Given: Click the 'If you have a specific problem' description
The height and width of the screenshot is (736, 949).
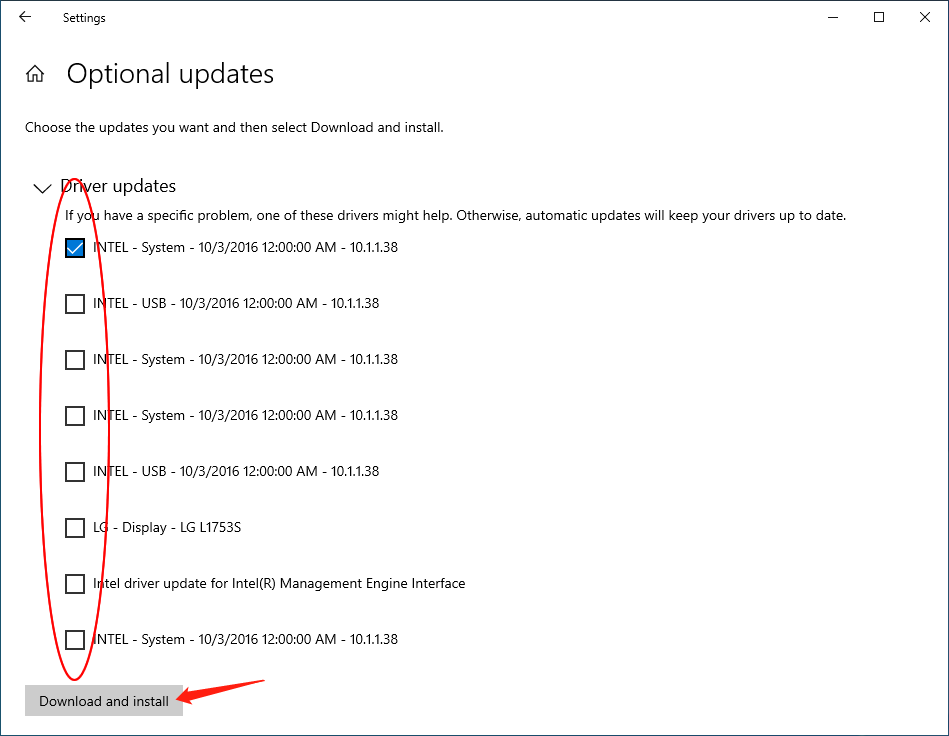Looking at the screenshot, I should (455, 215).
